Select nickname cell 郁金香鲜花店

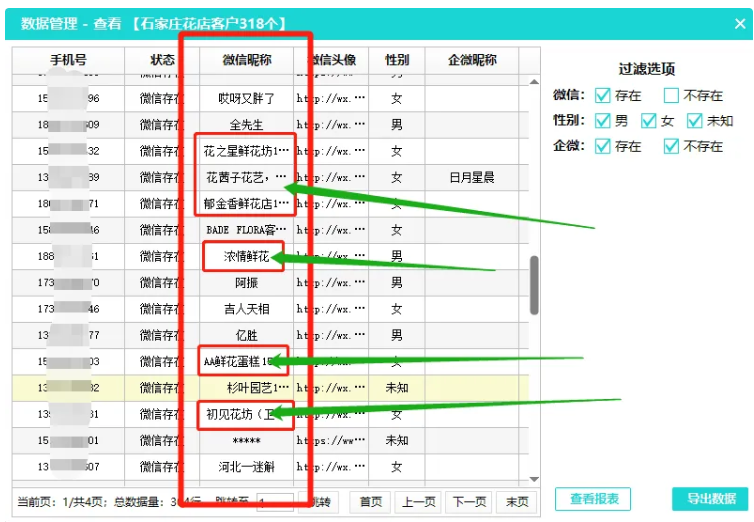pos(247,204)
